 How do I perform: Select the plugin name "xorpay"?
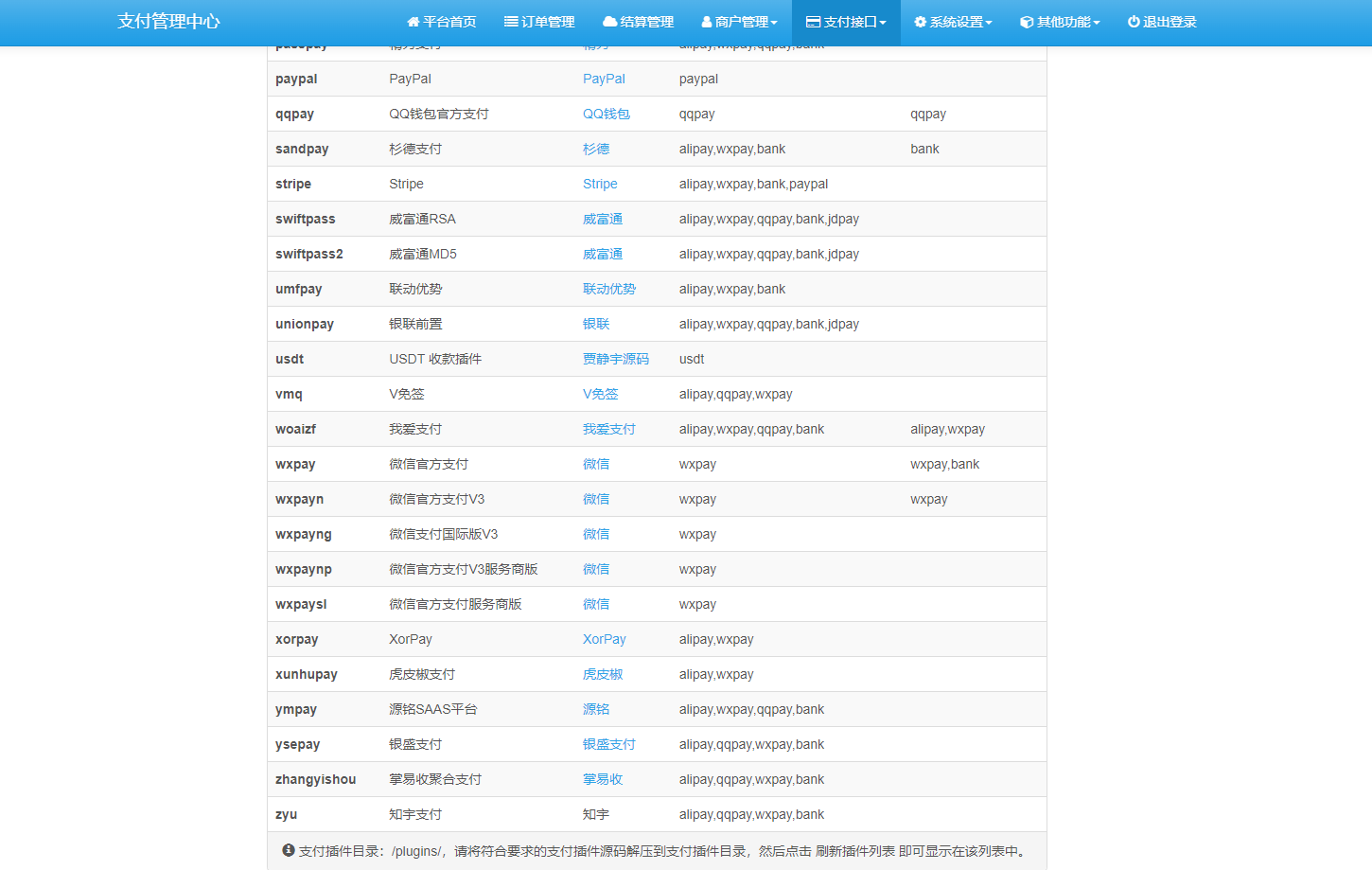point(297,639)
